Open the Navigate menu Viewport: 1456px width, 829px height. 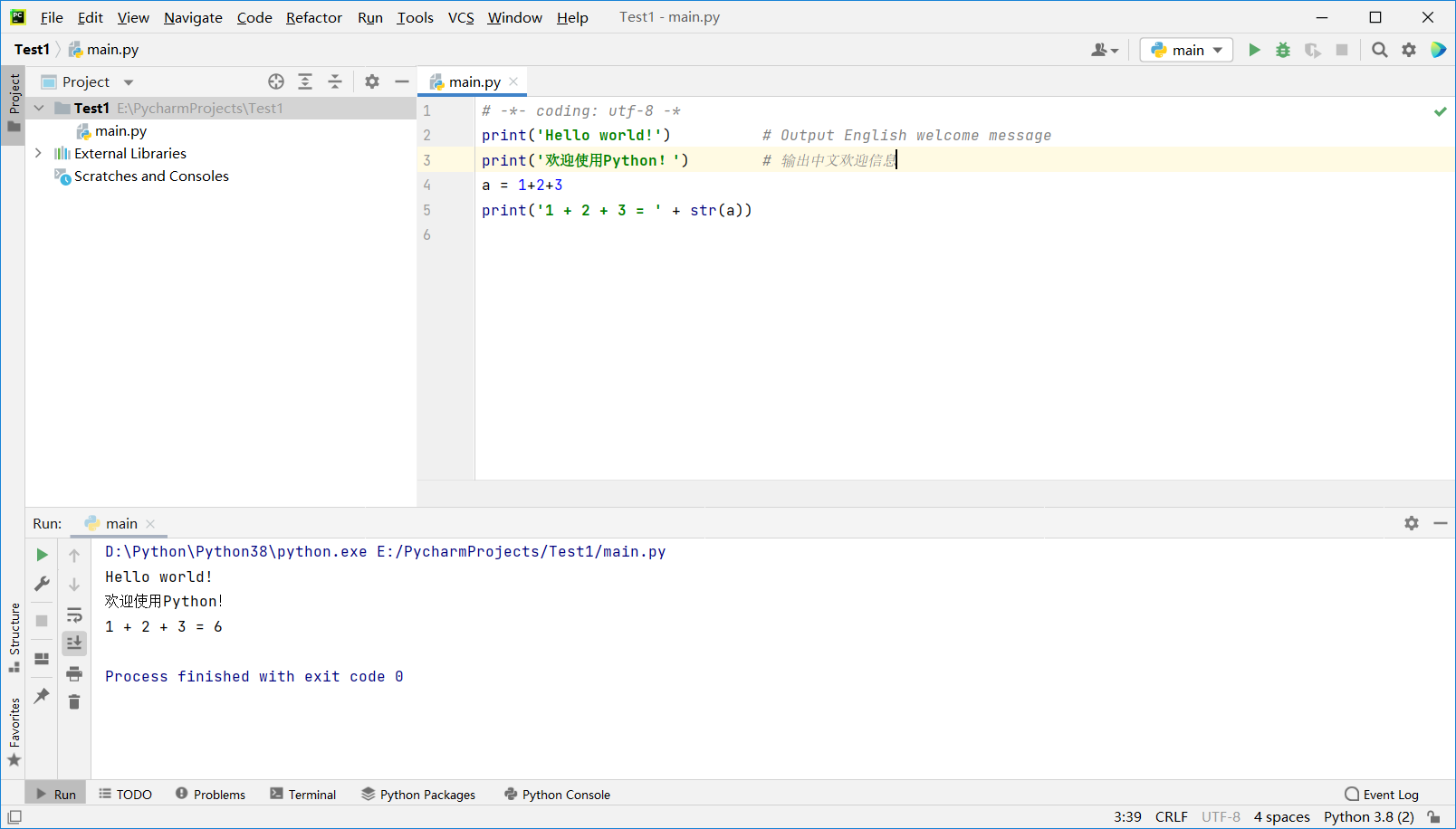[193, 17]
